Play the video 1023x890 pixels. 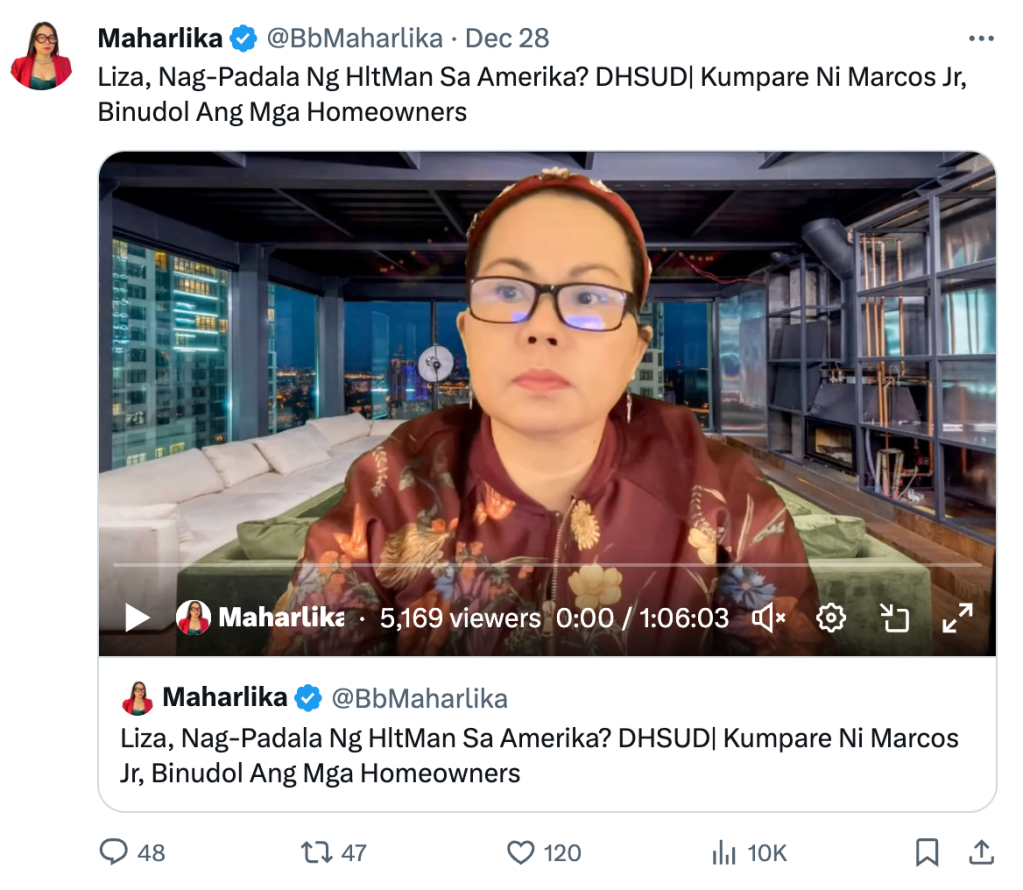tap(137, 617)
